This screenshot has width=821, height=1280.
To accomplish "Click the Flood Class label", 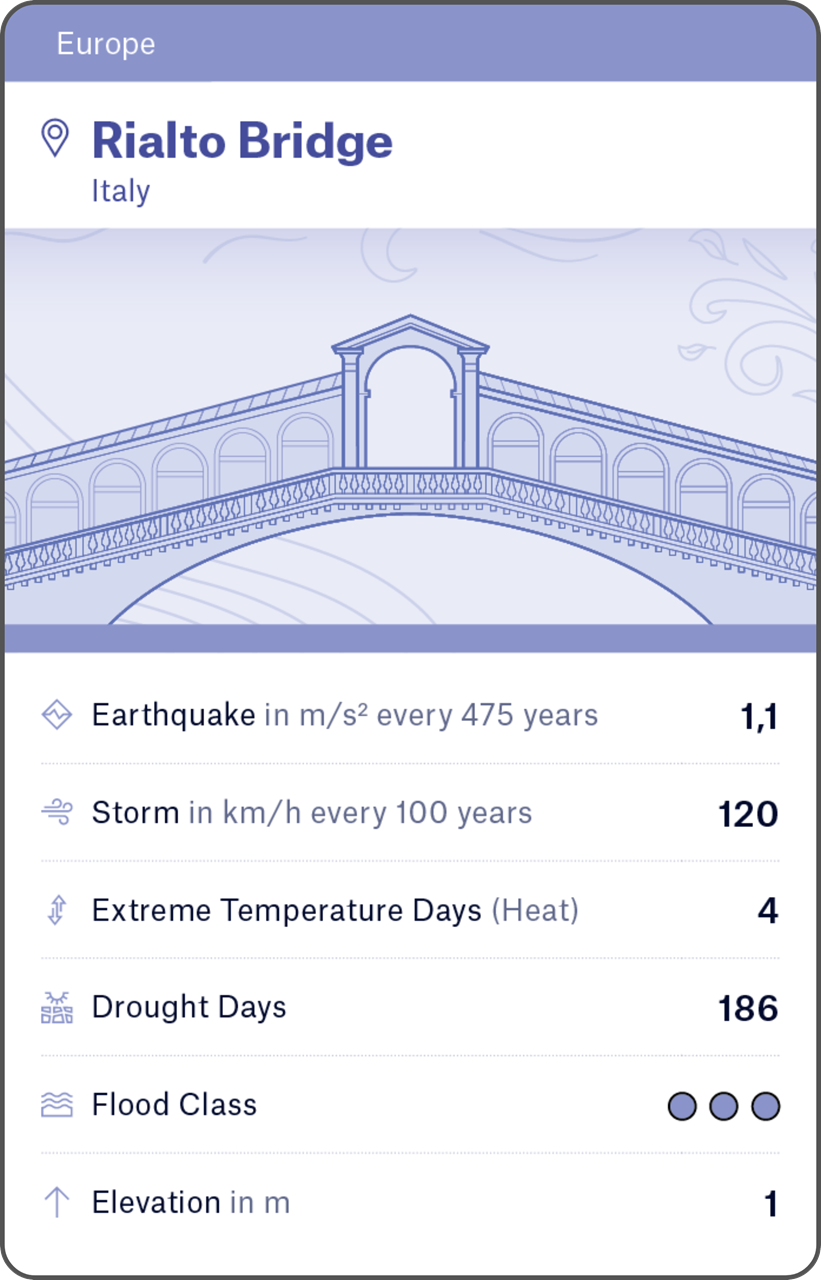I will (174, 1105).
